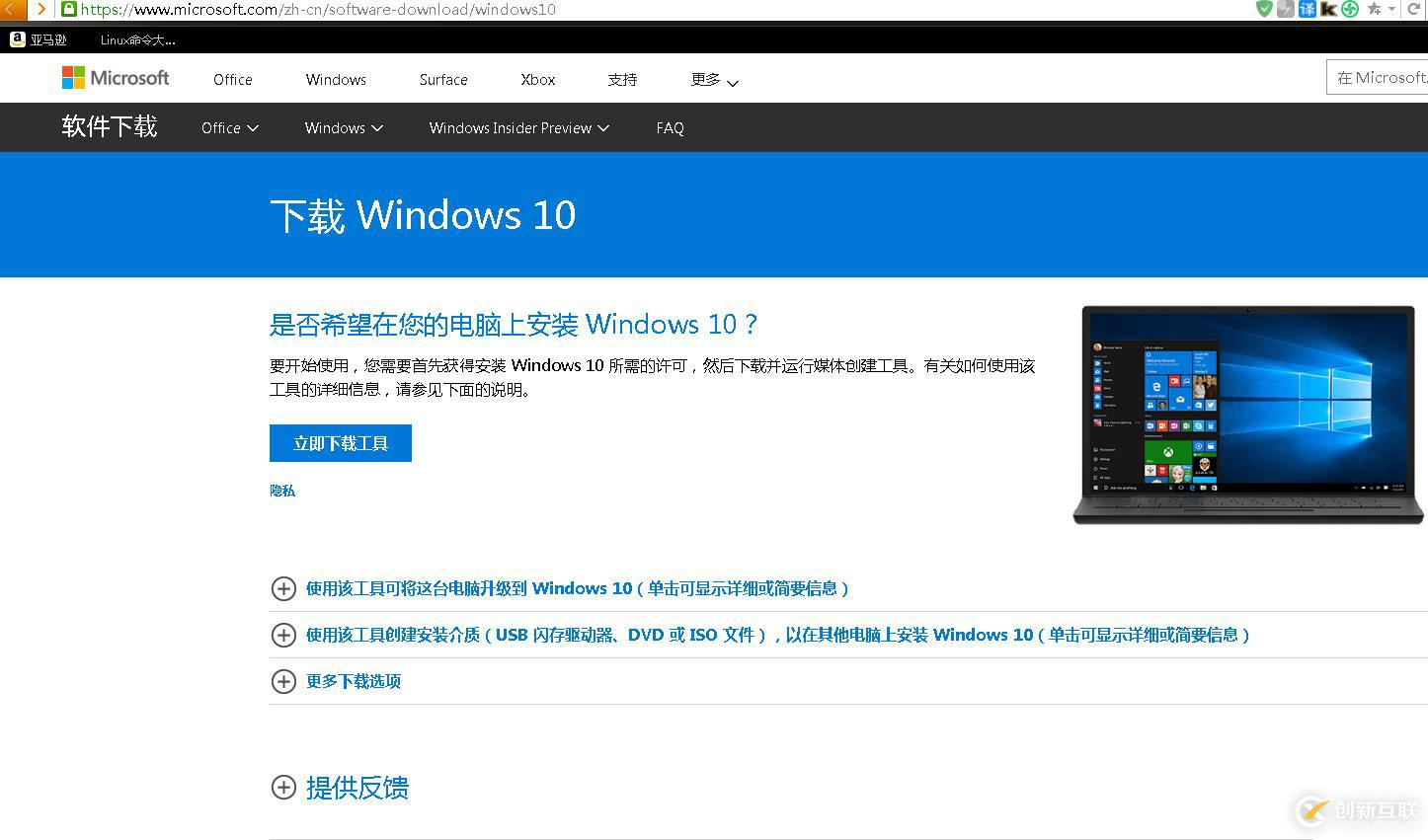Click the green padlock security icon

[x=68, y=9]
